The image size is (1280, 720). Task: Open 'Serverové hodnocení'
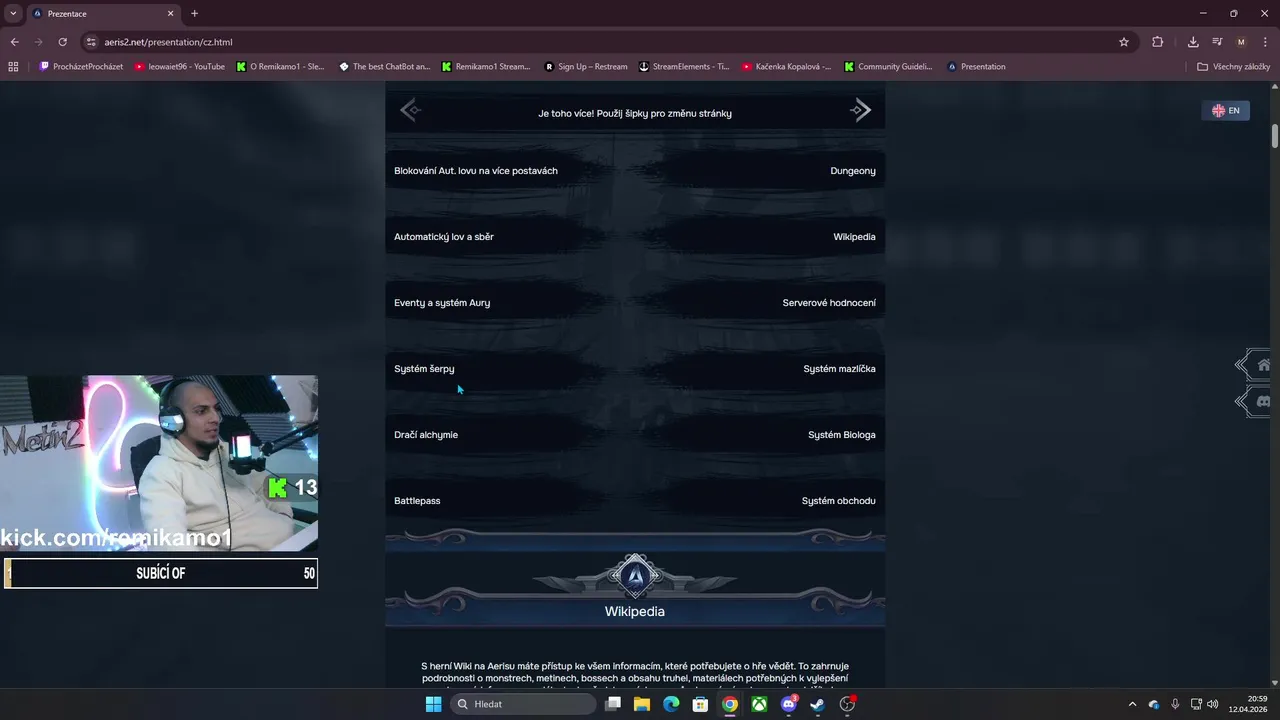(829, 303)
